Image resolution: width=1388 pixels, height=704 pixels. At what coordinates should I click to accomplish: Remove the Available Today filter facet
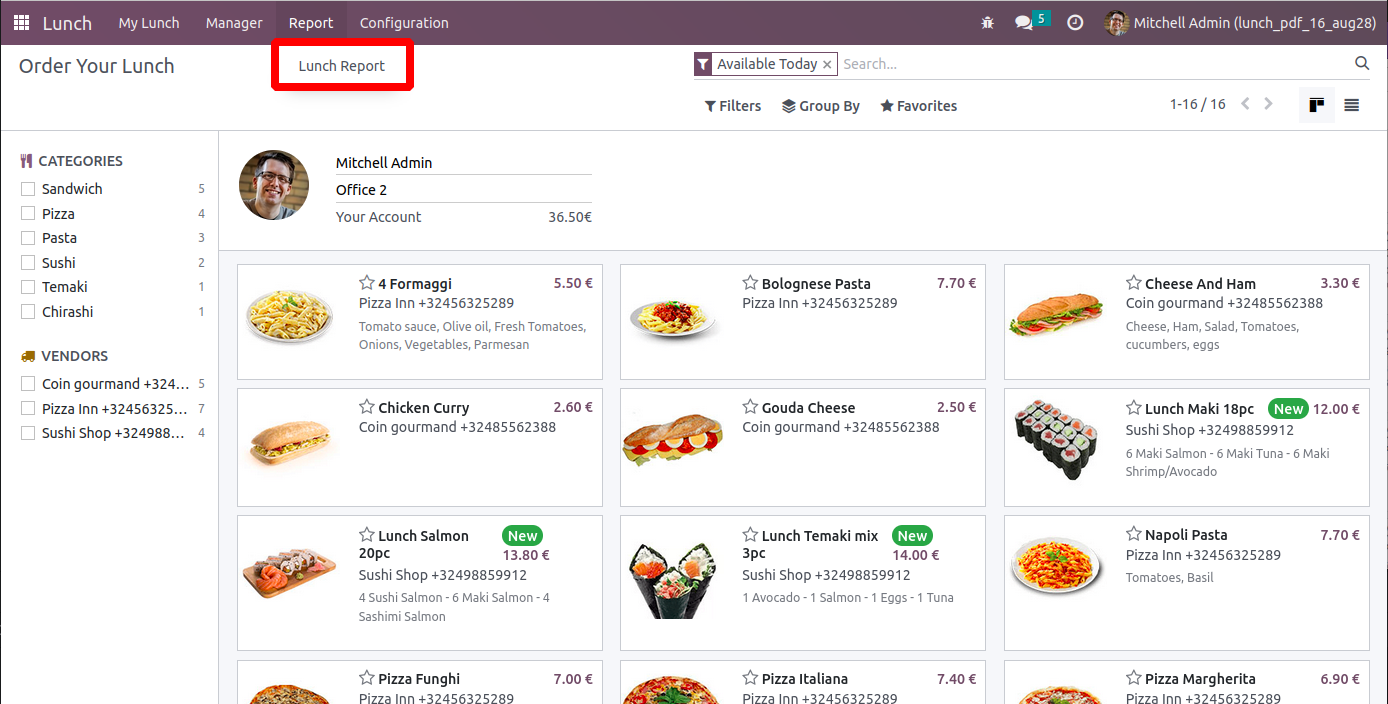pos(827,64)
